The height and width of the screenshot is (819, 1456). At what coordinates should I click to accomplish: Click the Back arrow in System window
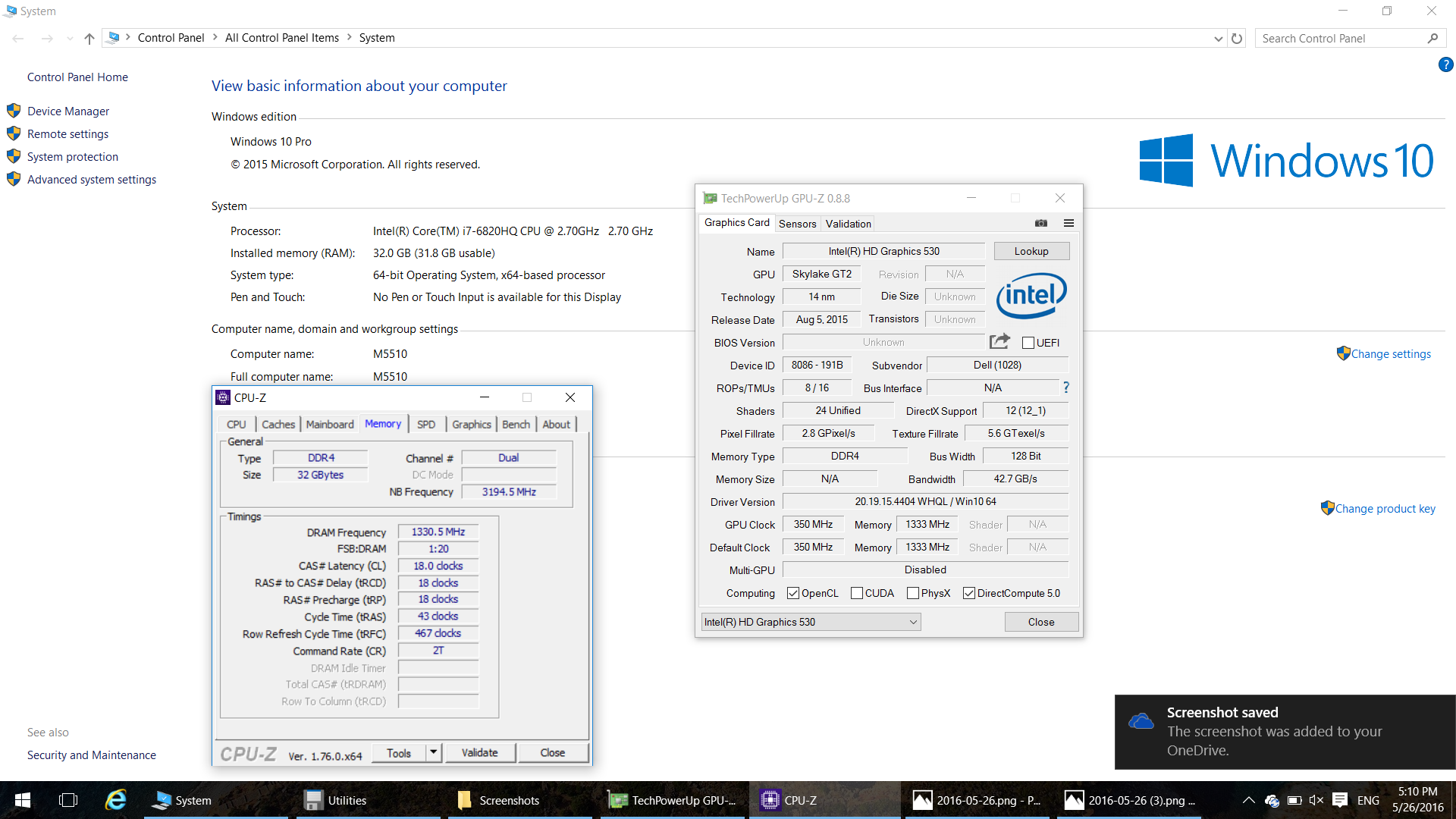(18, 38)
